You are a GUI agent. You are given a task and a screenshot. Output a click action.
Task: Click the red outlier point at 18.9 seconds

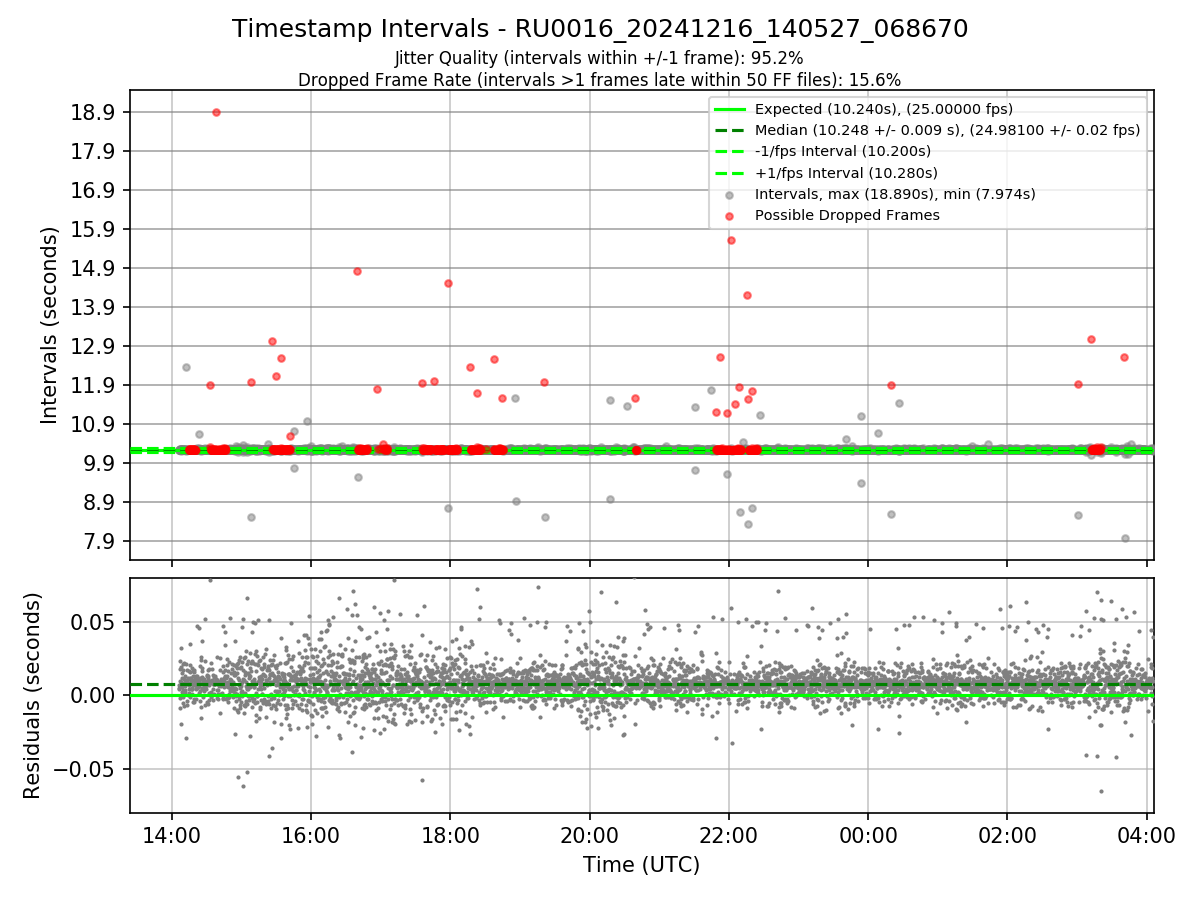click(216, 112)
